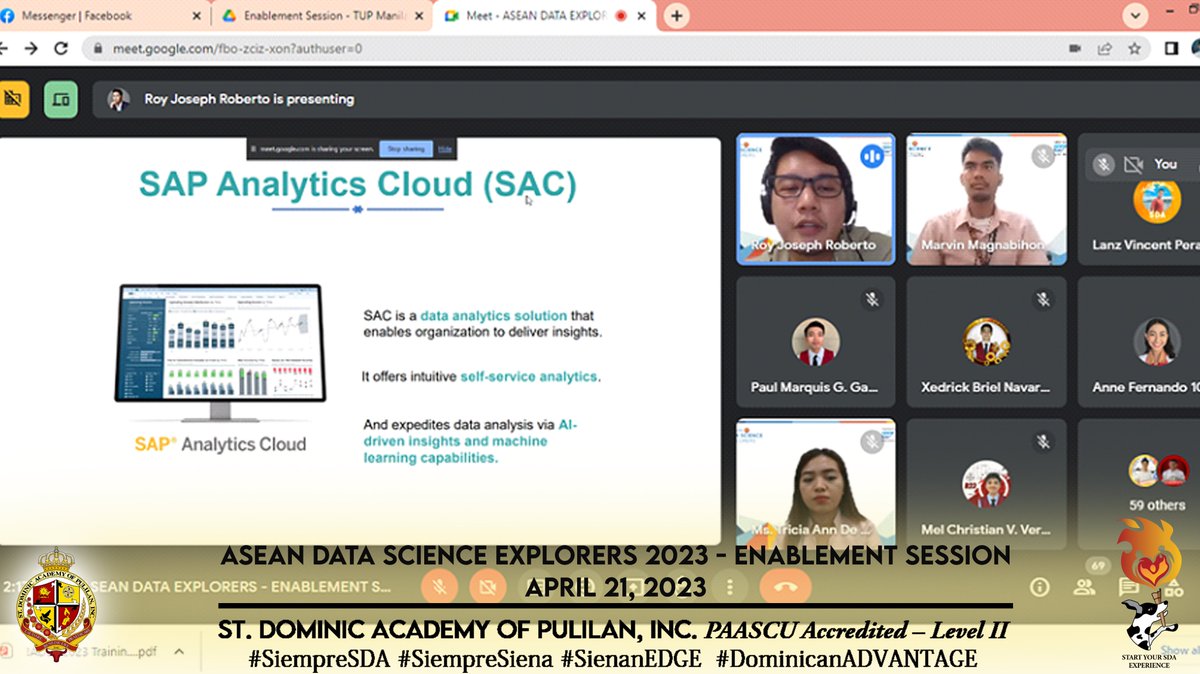Click 'Roy Joseph Roberto is presenting' text
The width and height of the screenshot is (1200, 674).
pyautogui.click(x=249, y=99)
